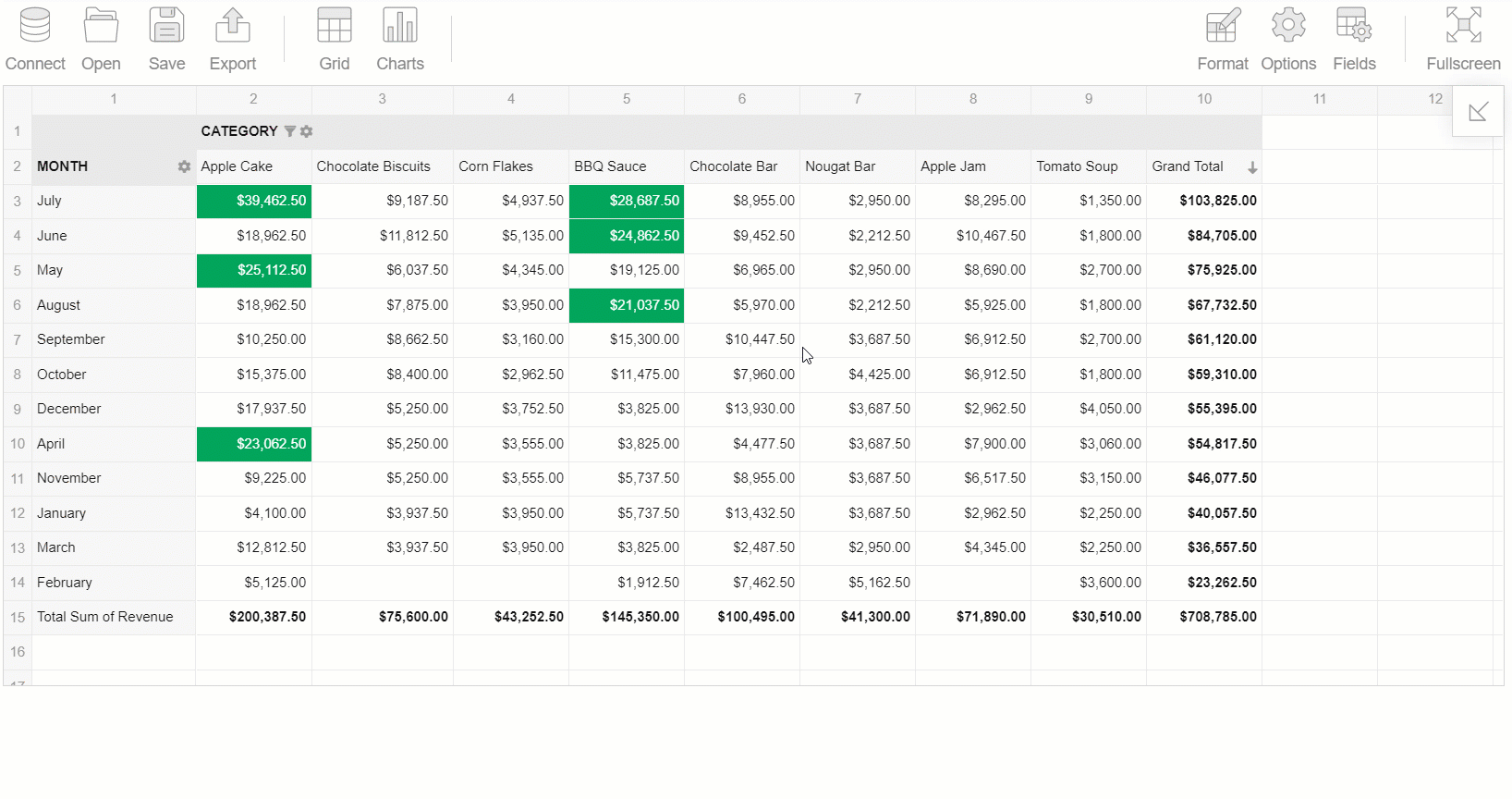Select the September row header
1512x799 pixels.
(114, 339)
